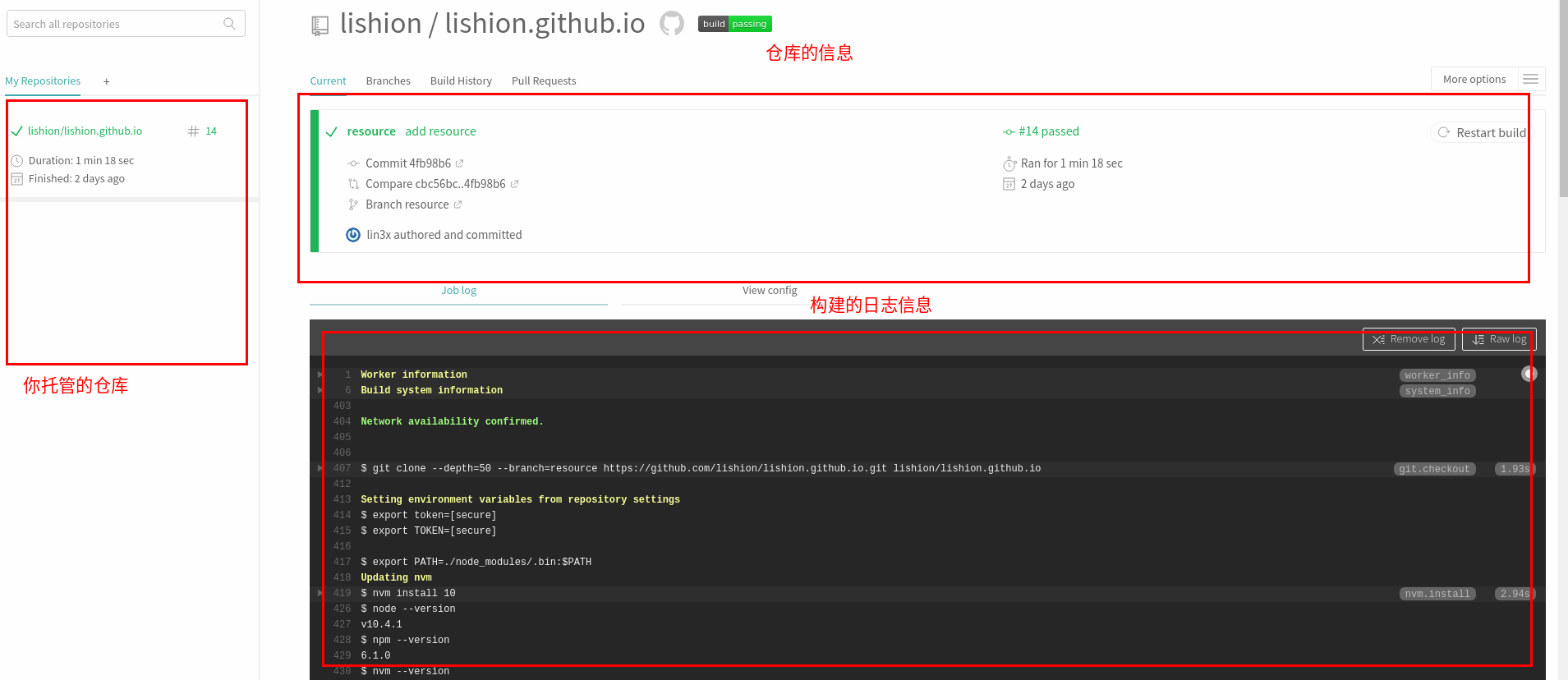Screen dimensions: 1568x680
Task: Click the GitHub octocat icon beside the repository name
Action: [x=671, y=24]
